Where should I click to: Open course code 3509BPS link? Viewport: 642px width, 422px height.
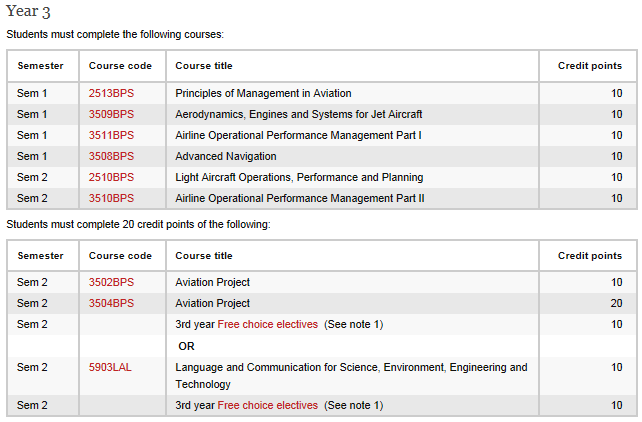coord(111,114)
